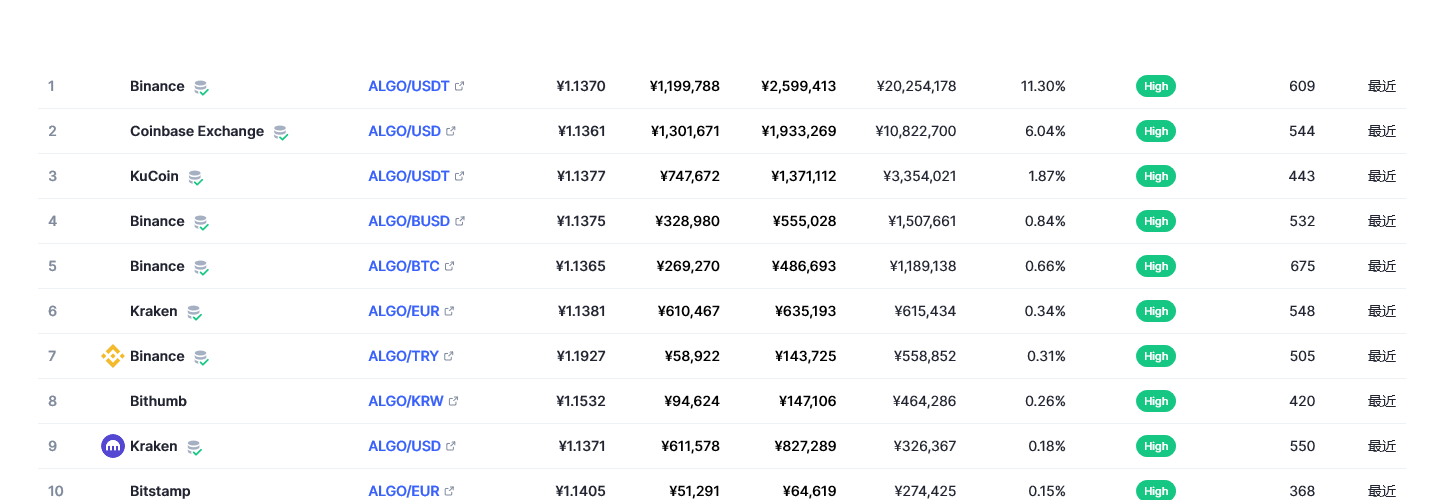1450x500 pixels.
Task: Click the Binance logo icon in row 7
Action: pos(113,356)
